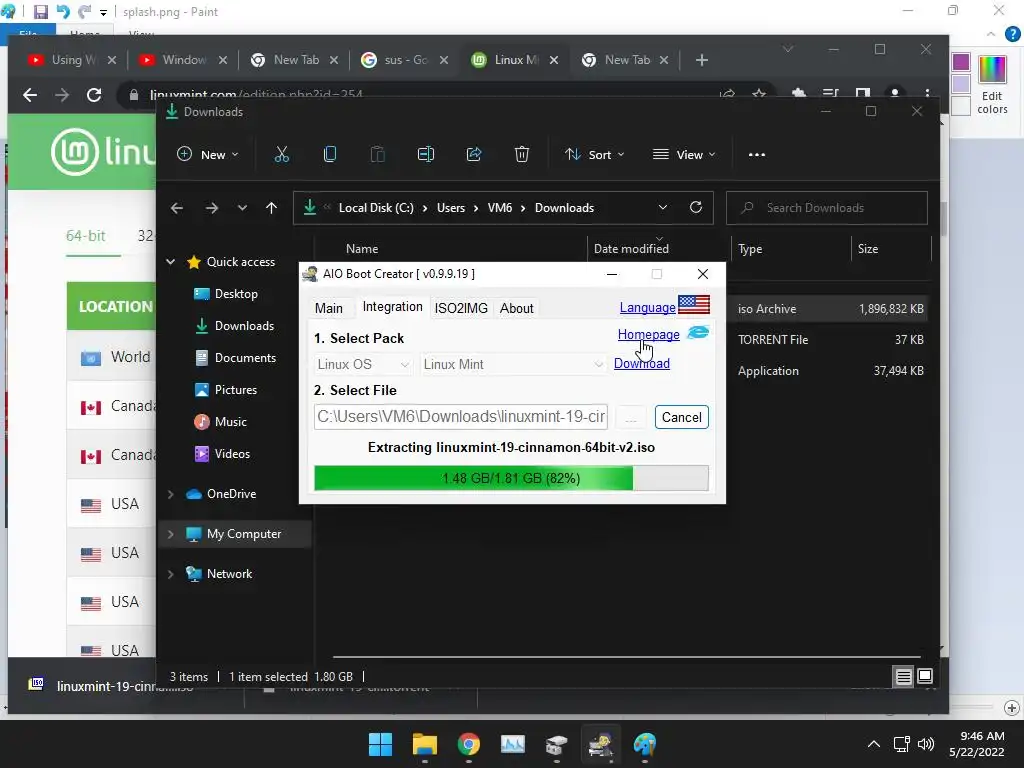Screen dimensions: 1024x768
Task: Click Copy icon in Explorer toolbar
Action: click(x=330, y=155)
